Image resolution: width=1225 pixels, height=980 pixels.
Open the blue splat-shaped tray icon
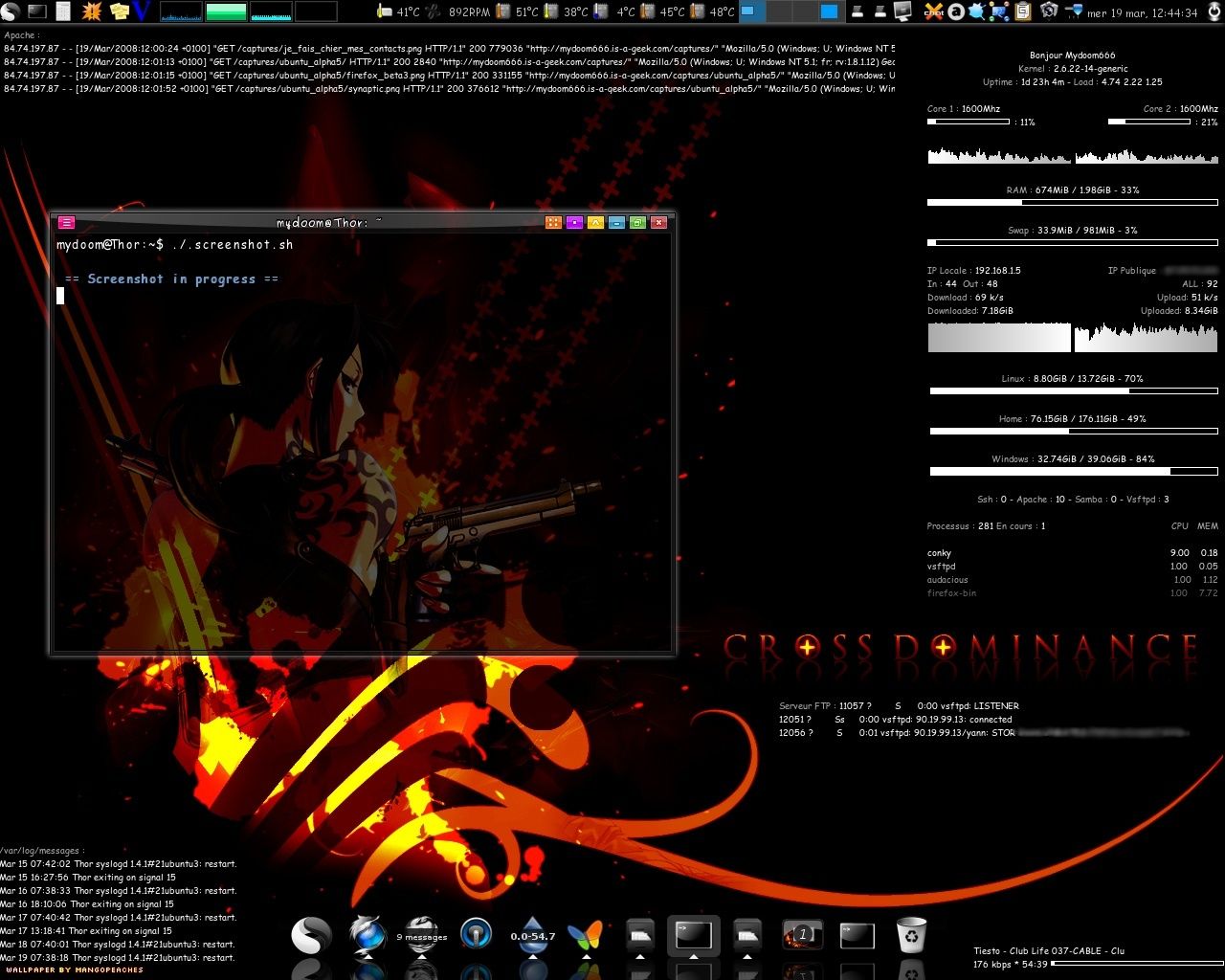click(977, 11)
